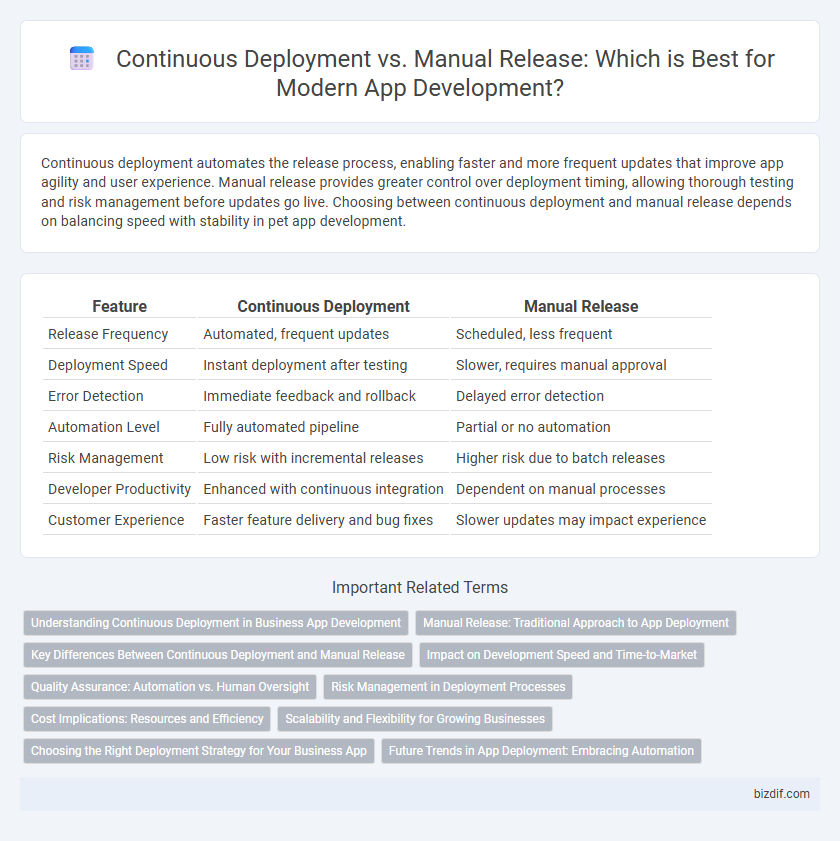Click the Developer Productivity row label
This screenshot has width=840, height=841.
119,489
